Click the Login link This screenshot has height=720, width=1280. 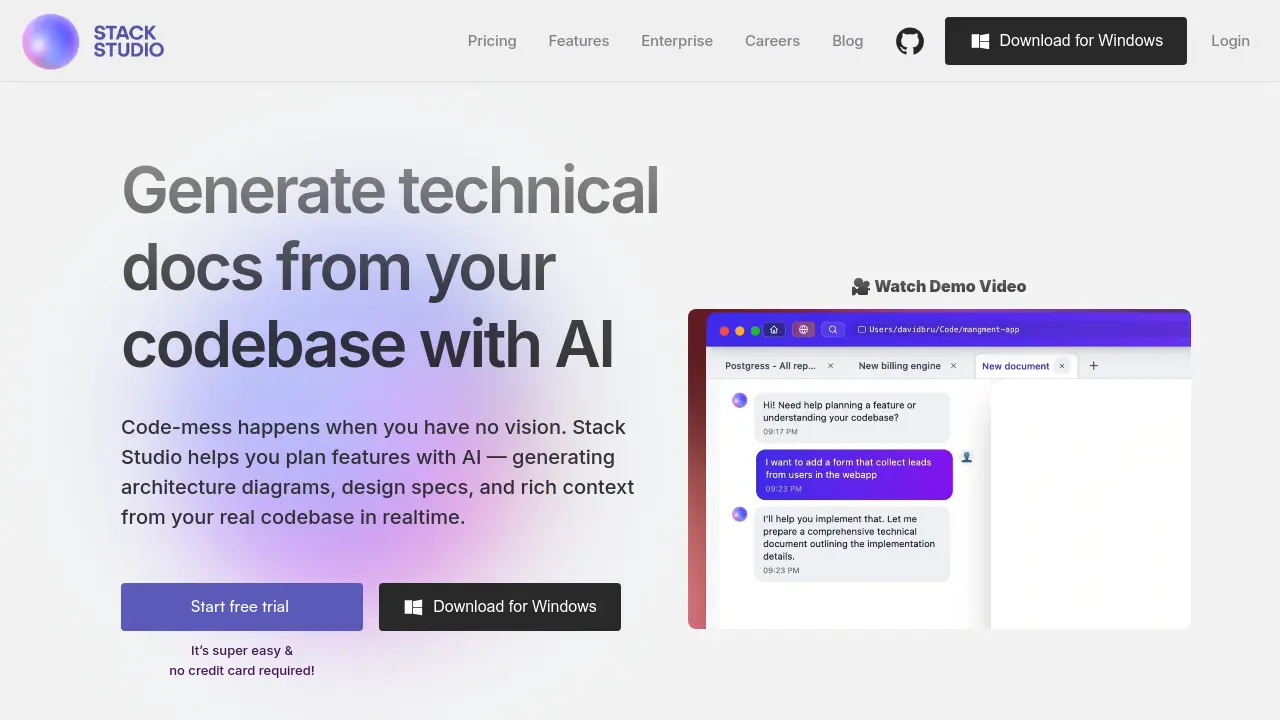click(x=1230, y=41)
